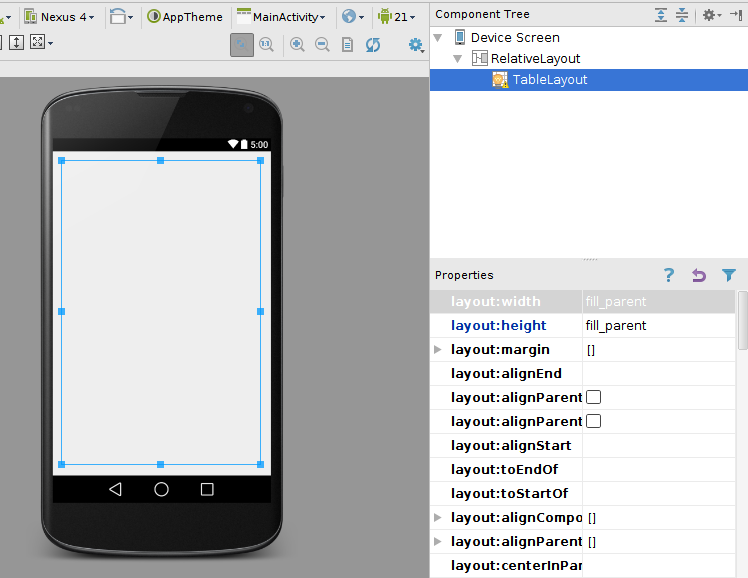
Task: Toggle the expert properties filter
Action: pos(729,275)
